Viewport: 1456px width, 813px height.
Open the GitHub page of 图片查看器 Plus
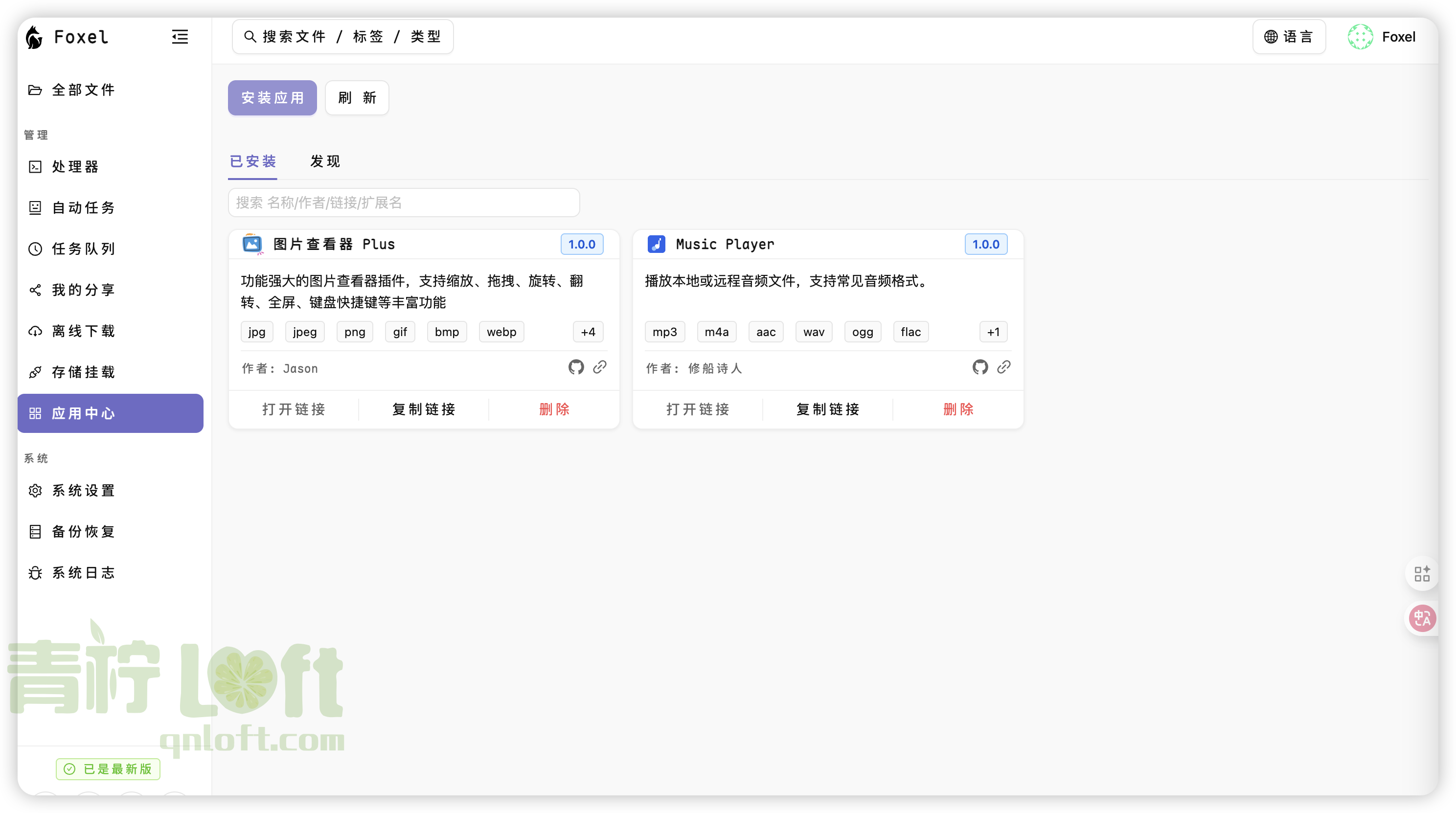(576, 367)
